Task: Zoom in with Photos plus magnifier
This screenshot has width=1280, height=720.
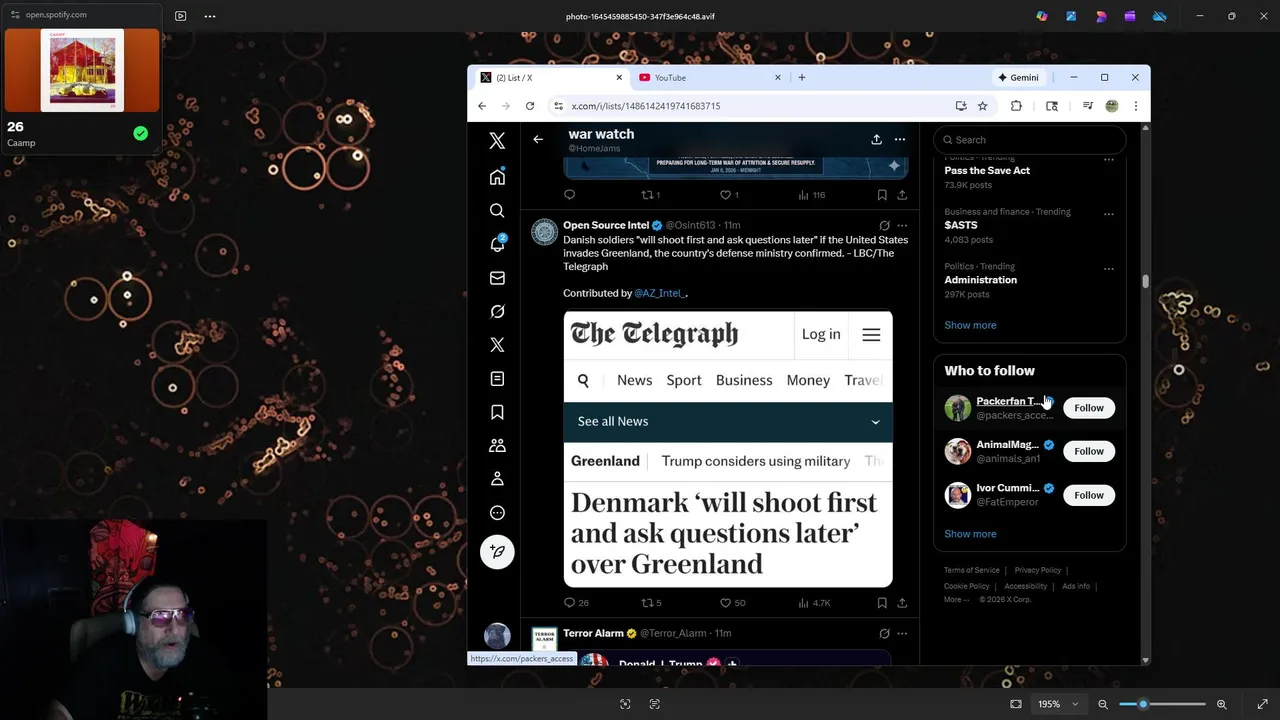Action: click(x=1221, y=704)
